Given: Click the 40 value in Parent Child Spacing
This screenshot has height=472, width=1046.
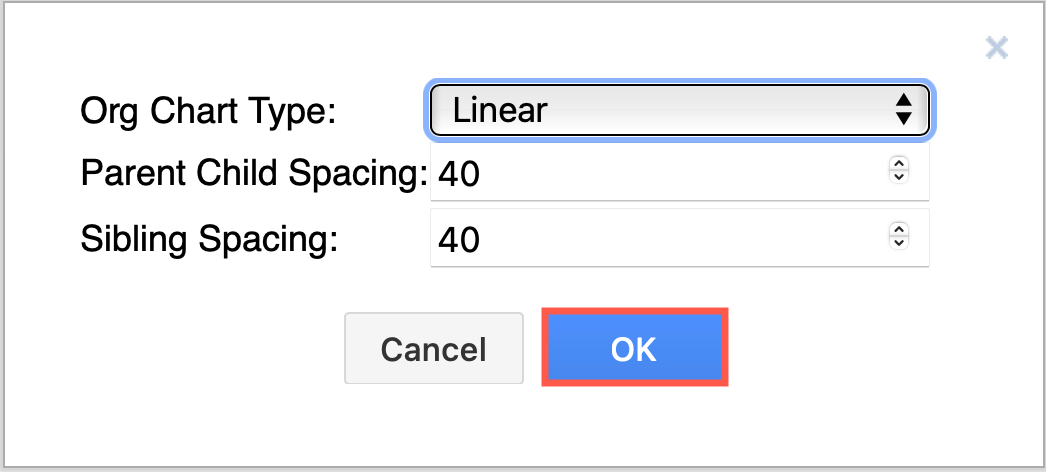Looking at the screenshot, I should pyautogui.click(x=460, y=175).
